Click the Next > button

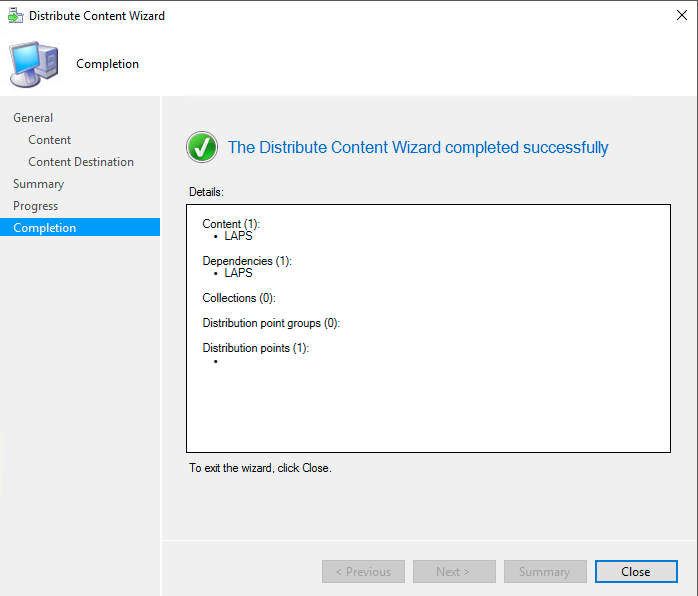(454, 572)
